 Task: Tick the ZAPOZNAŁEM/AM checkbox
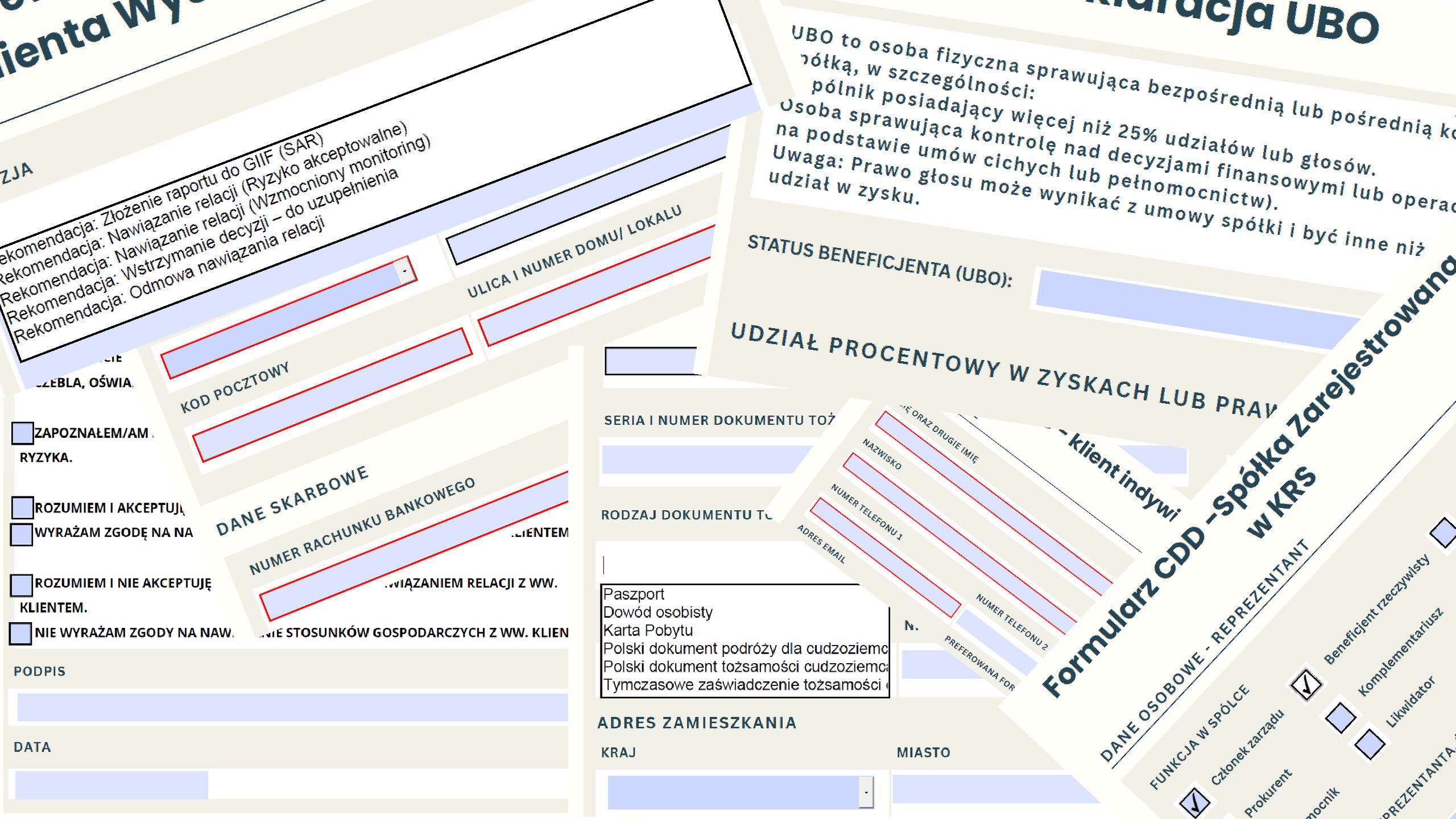tap(22, 433)
